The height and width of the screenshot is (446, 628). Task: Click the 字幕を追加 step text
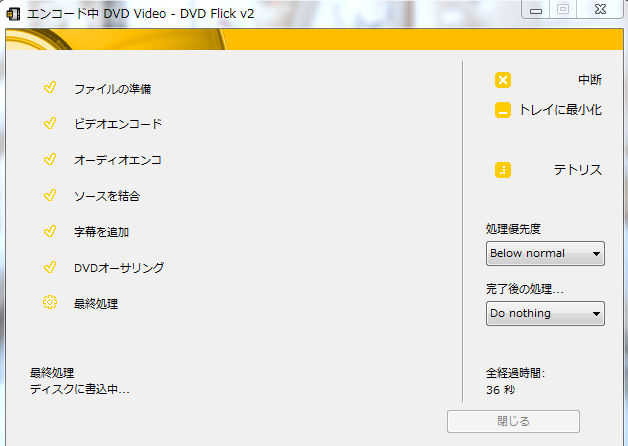coord(101,232)
